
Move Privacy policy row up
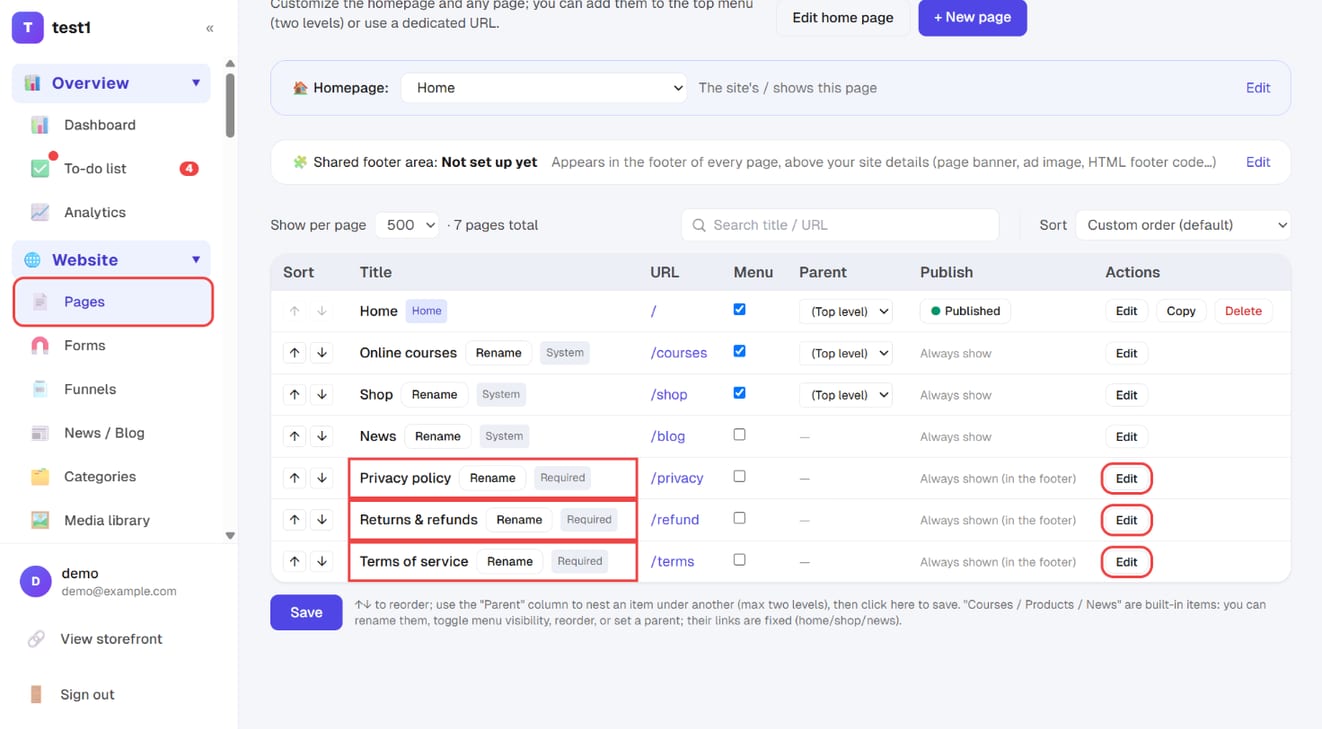point(294,478)
